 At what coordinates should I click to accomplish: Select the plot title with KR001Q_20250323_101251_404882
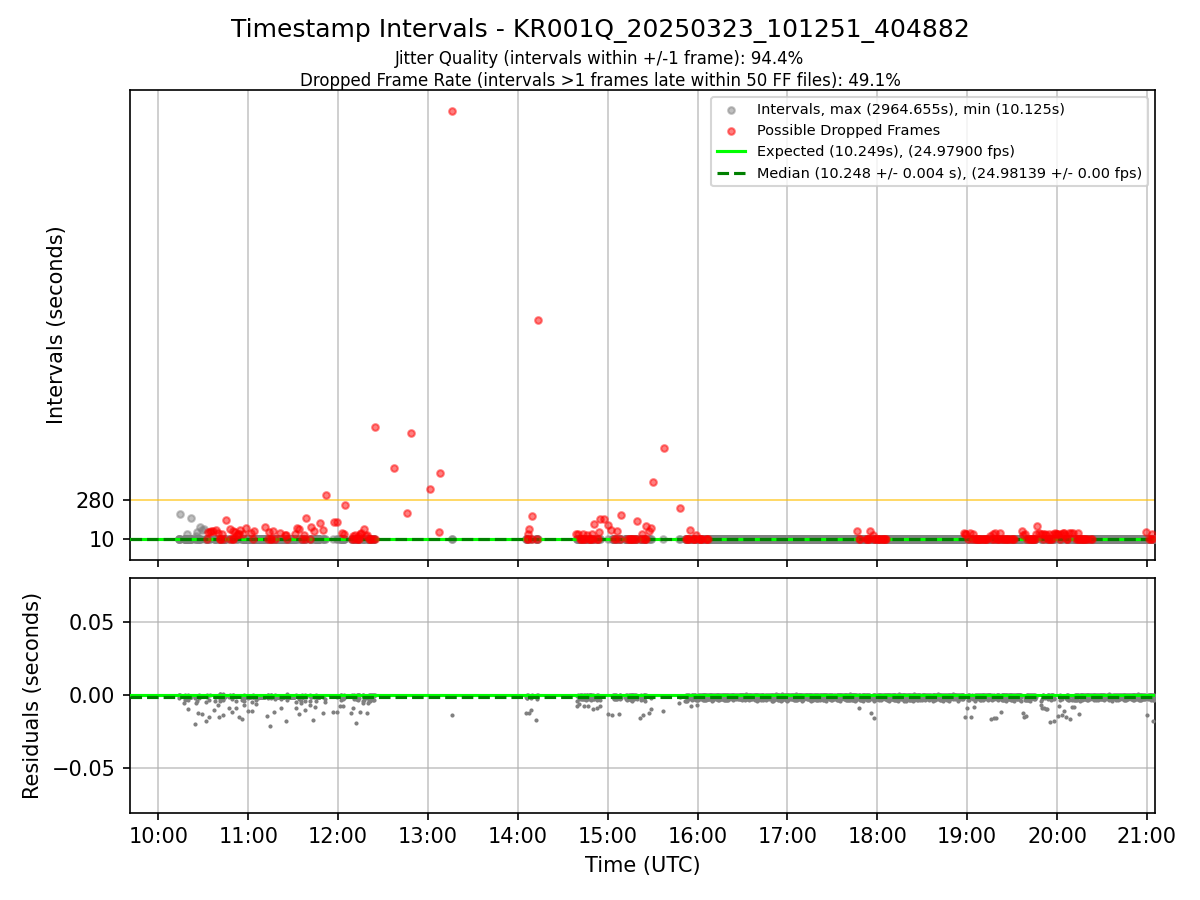[x=600, y=29]
